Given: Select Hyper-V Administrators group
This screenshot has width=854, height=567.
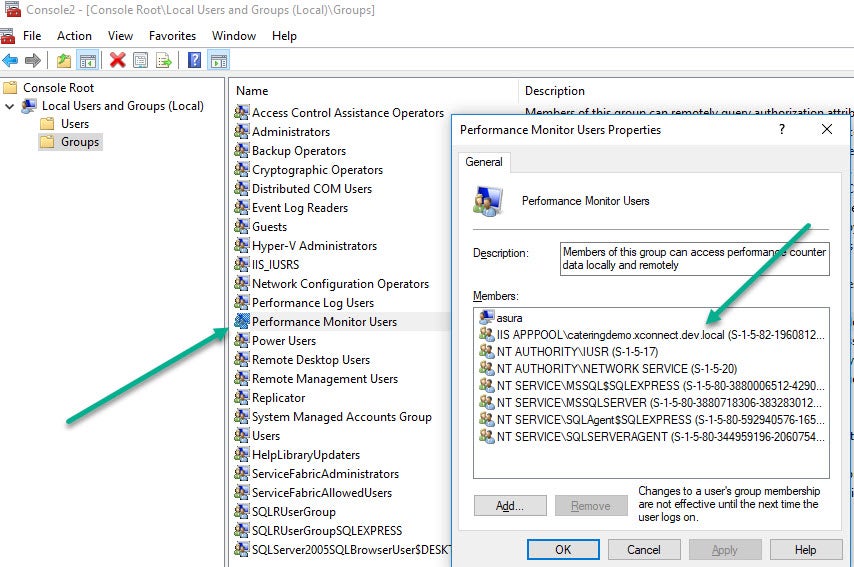Looking at the screenshot, I should pos(314,246).
